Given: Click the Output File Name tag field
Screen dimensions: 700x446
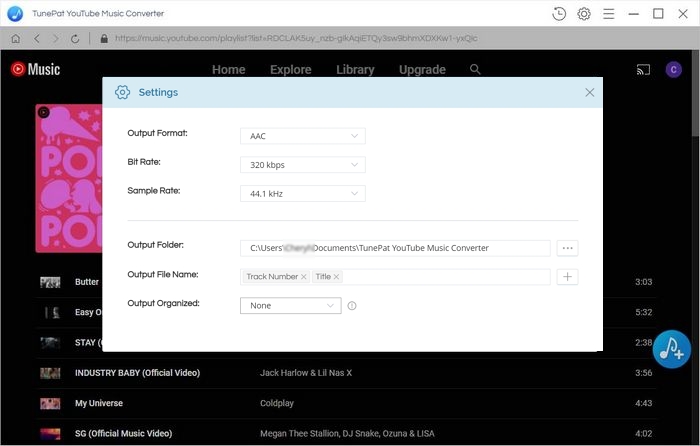Looking at the screenshot, I should click(395, 277).
